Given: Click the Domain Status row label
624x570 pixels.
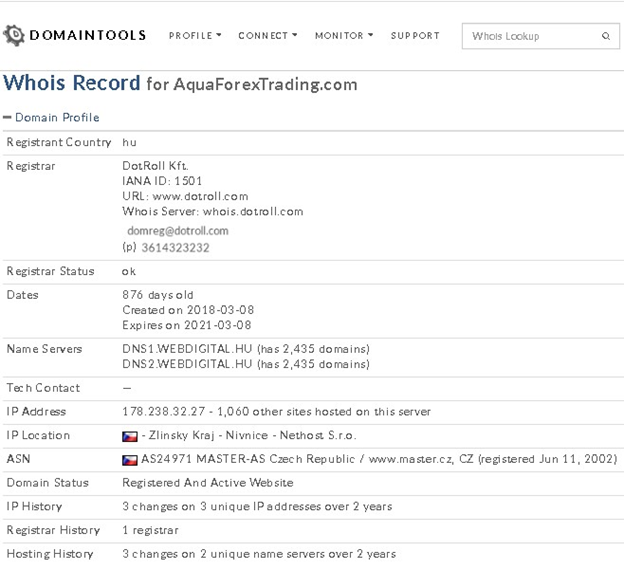Looking at the screenshot, I should tap(47, 483).
